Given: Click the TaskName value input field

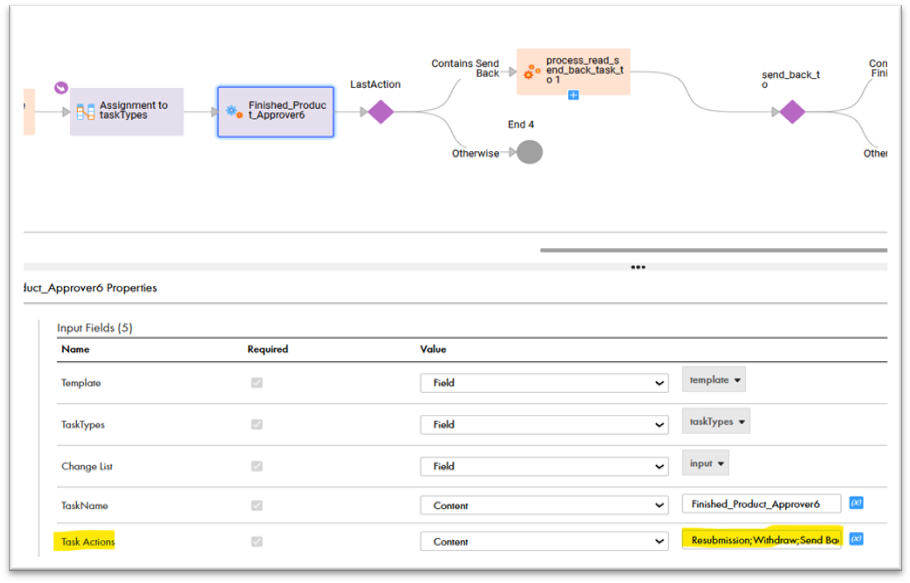Looking at the screenshot, I should [x=761, y=504].
